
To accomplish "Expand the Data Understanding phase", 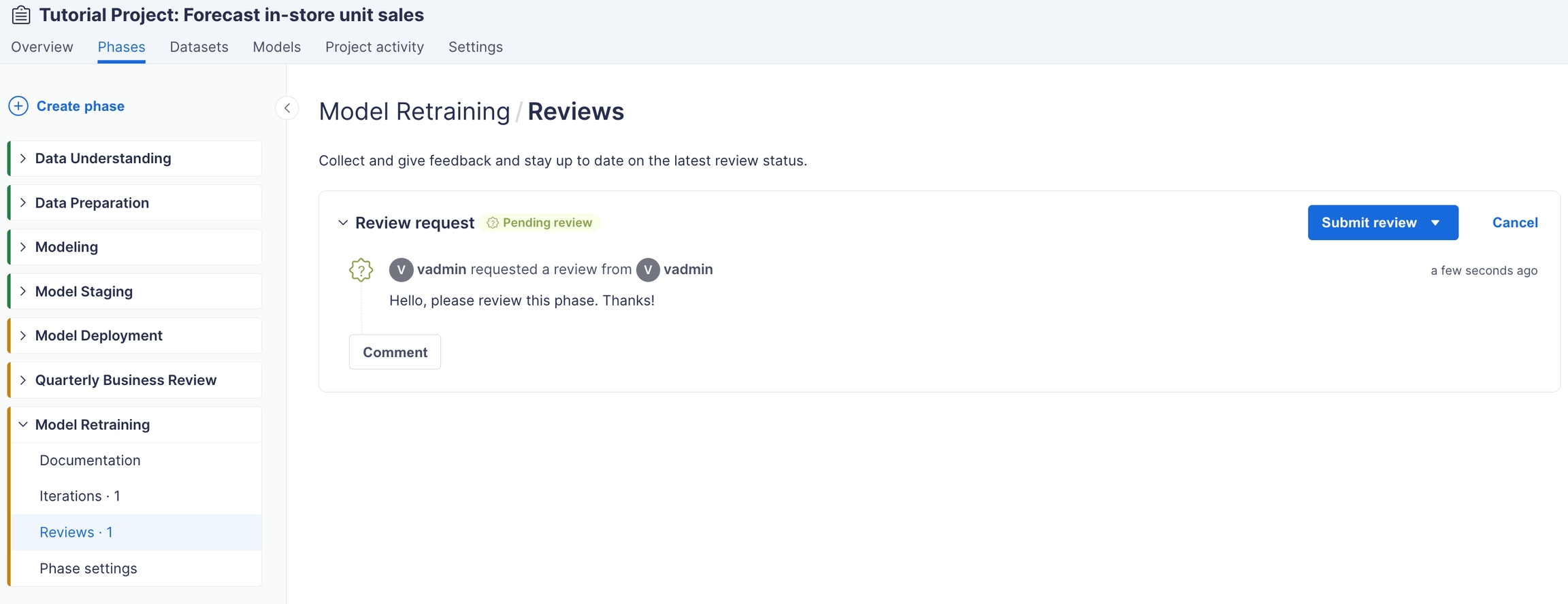I will click(x=23, y=158).
